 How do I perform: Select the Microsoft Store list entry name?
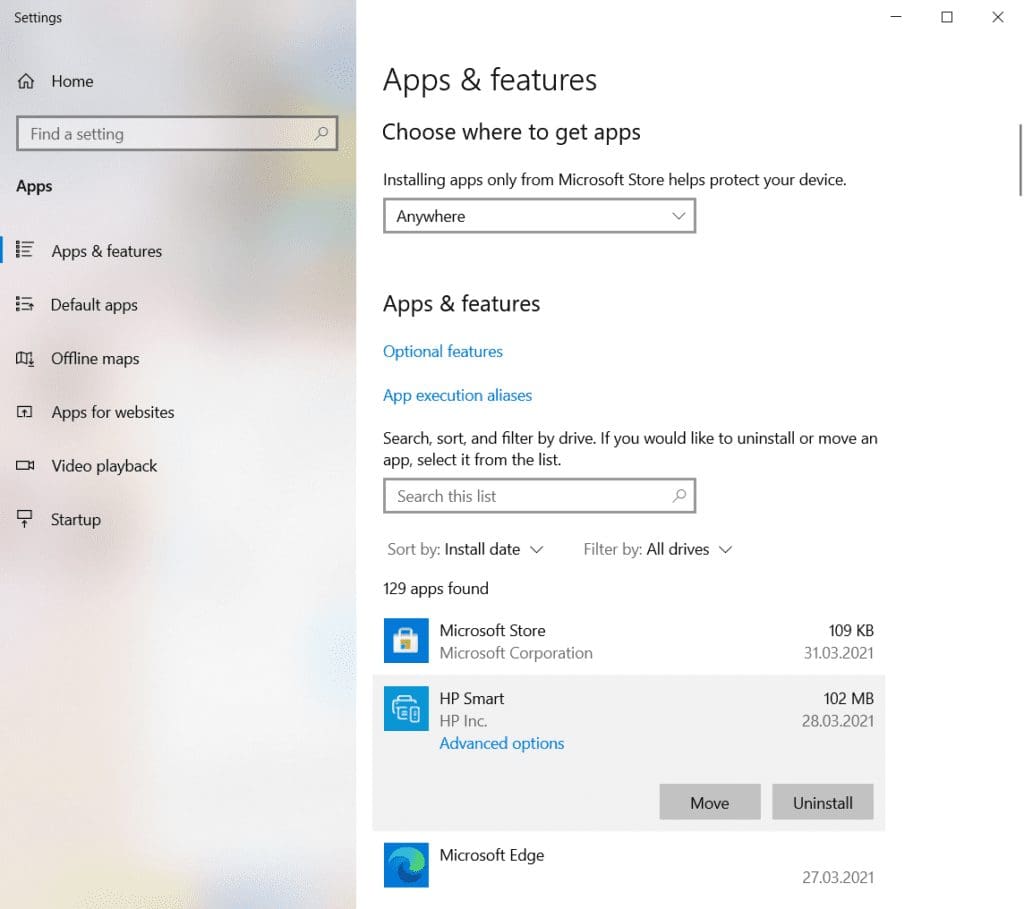pos(492,630)
